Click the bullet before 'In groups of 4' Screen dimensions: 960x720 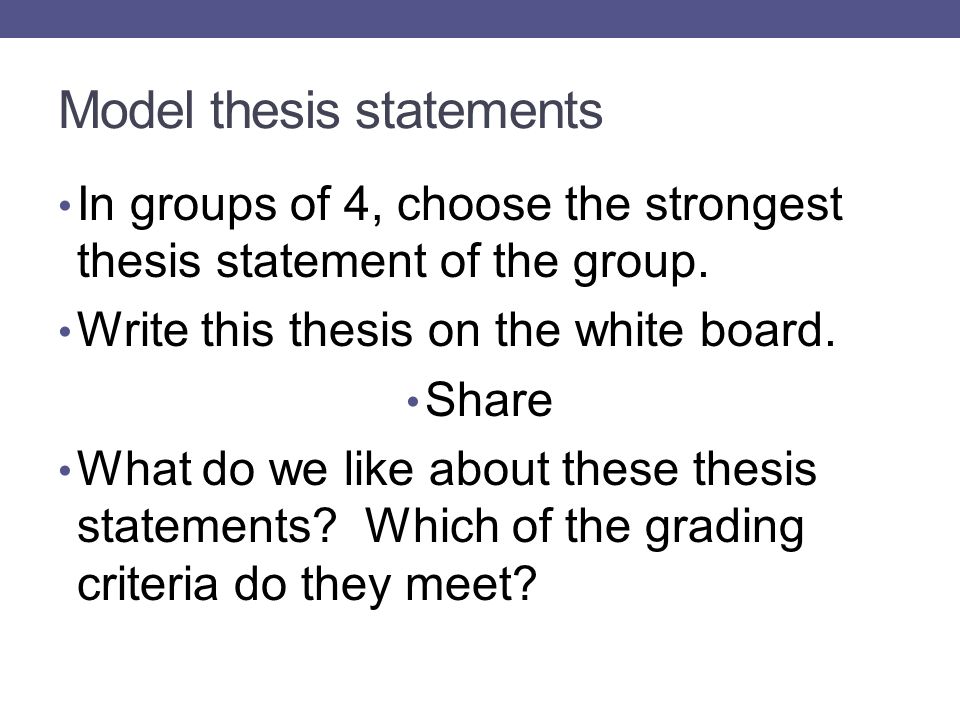pos(66,206)
